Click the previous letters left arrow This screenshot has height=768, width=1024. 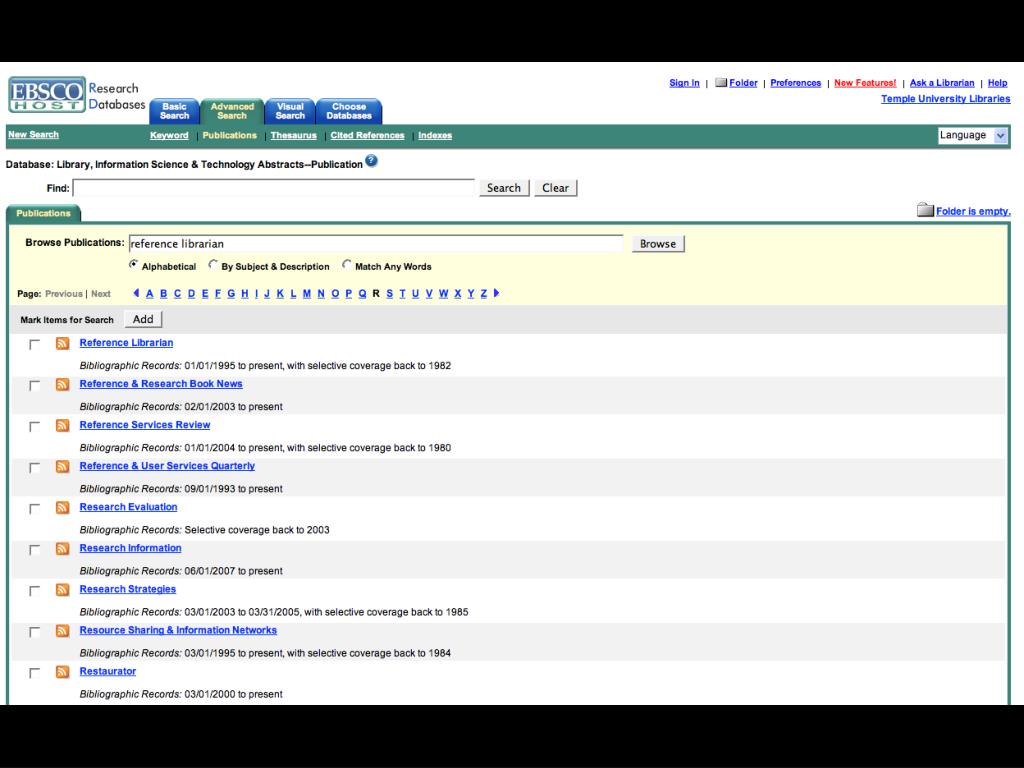click(136, 293)
